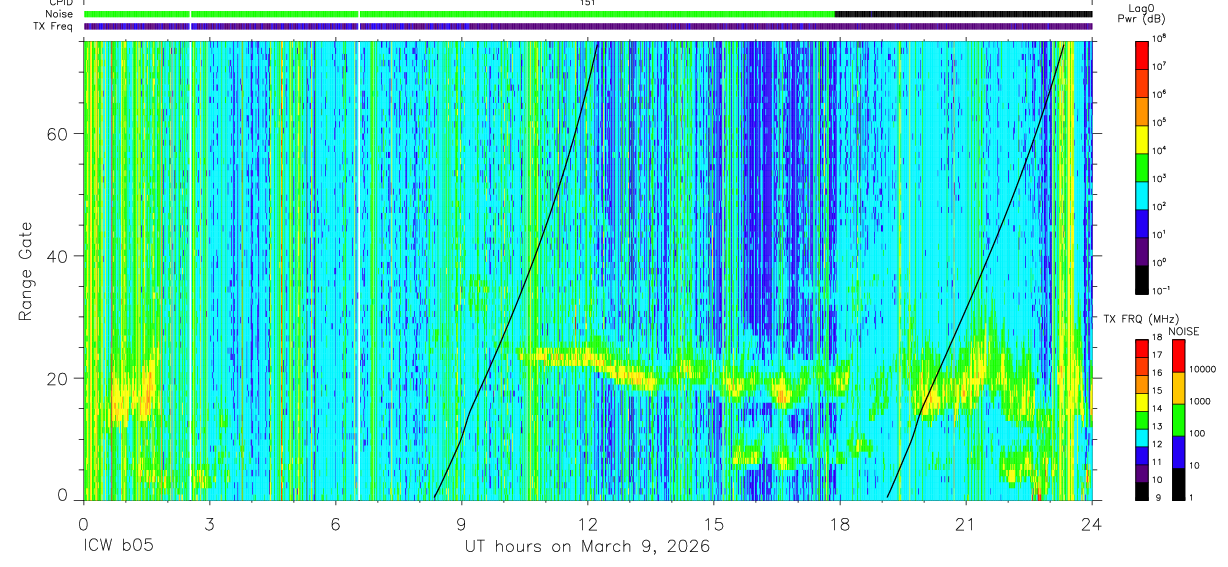Click the x-axis tick label '3'

[209, 523]
